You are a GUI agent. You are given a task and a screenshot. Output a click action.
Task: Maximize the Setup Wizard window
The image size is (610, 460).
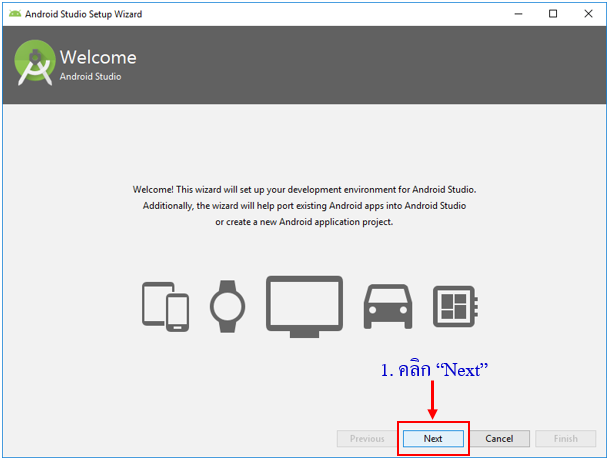553,14
